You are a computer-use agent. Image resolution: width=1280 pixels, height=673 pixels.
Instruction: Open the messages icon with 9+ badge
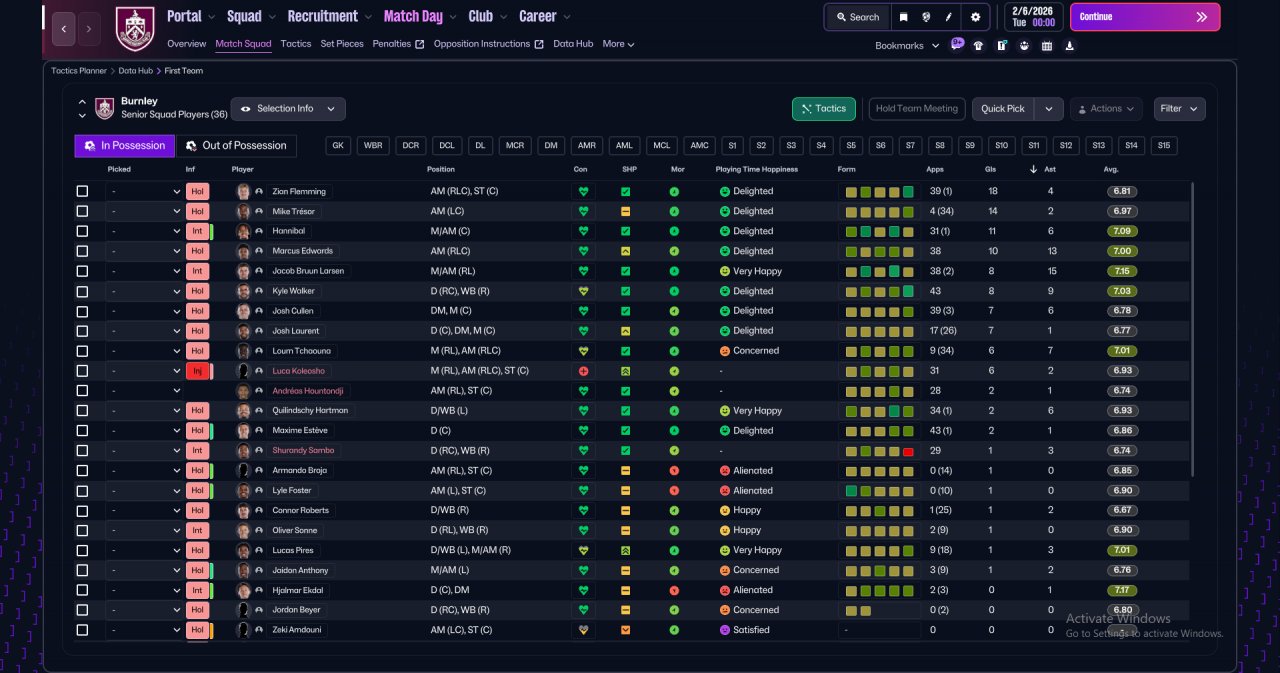957,45
